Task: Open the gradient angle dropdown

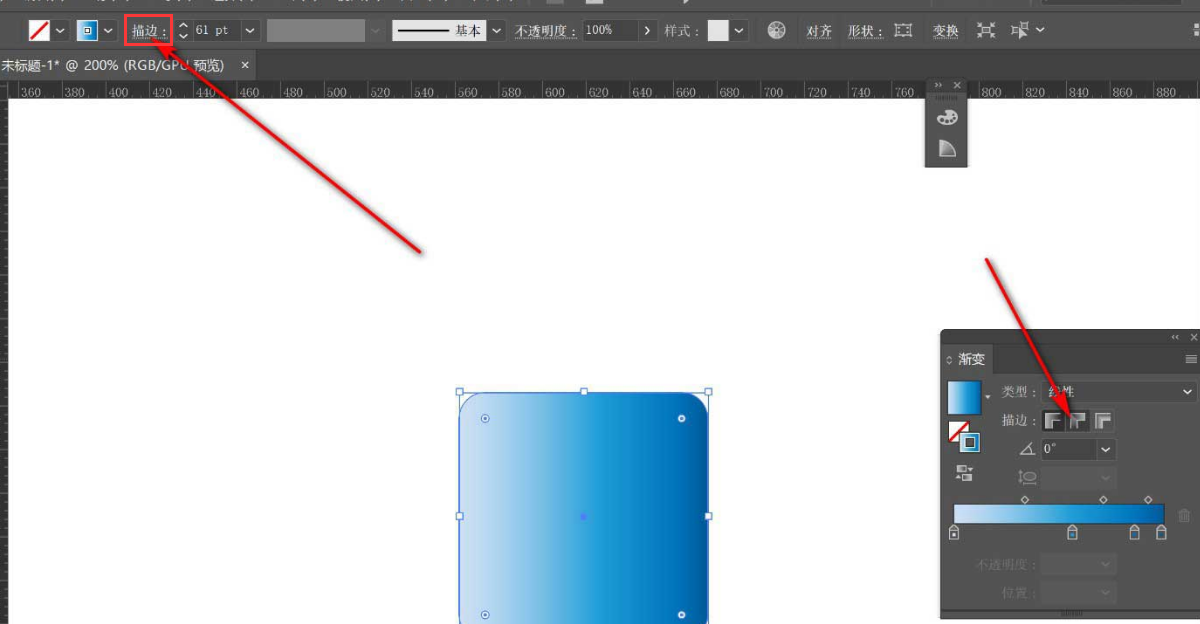Action: coord(1105,450)
